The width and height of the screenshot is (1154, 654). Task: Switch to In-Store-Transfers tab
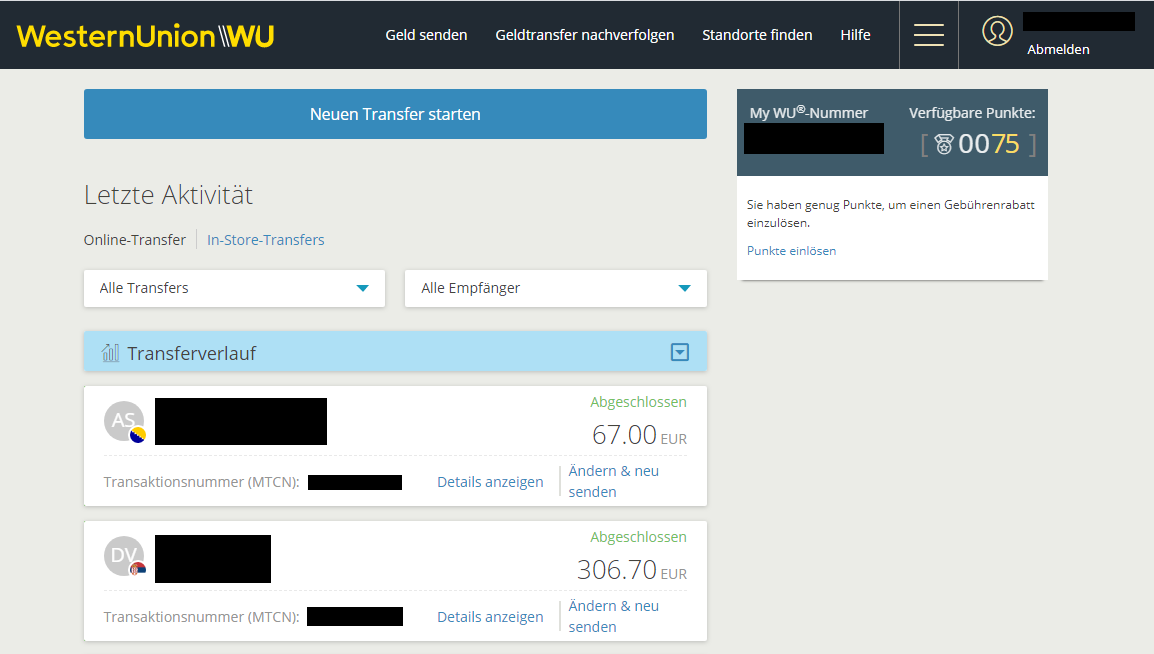click(x=266, y=240)
